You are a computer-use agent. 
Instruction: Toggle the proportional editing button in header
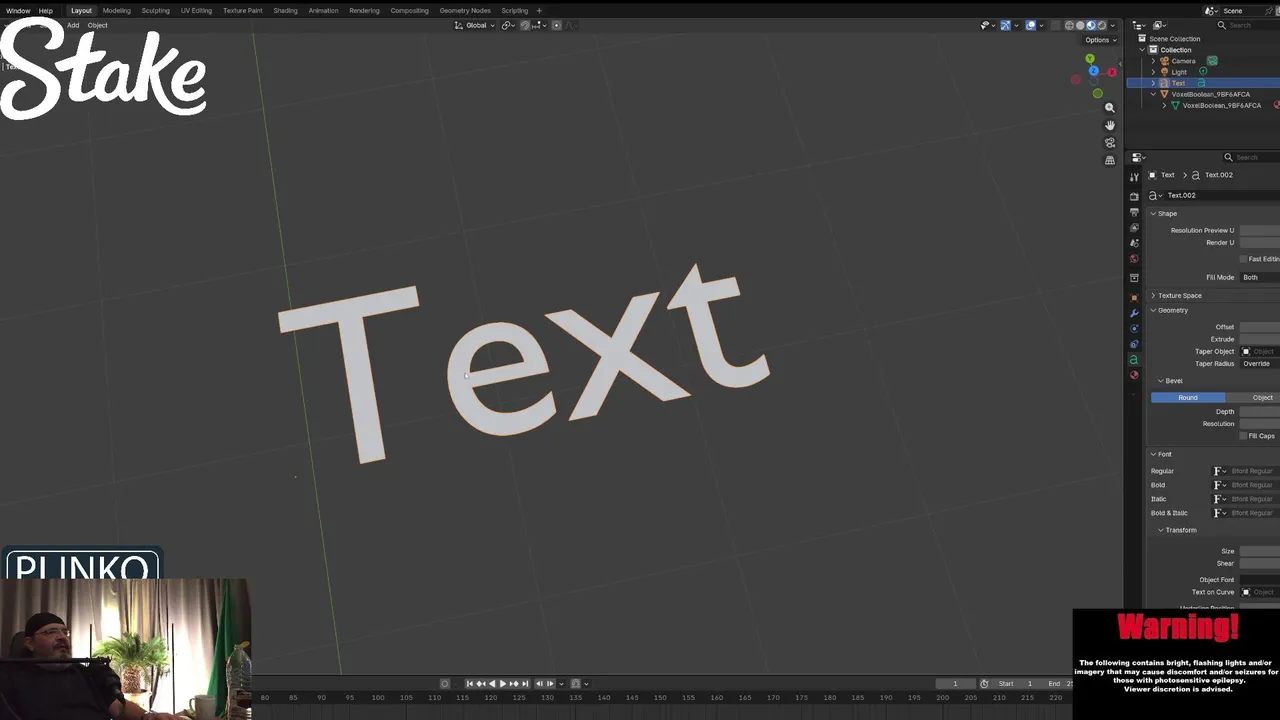pos(557,25)
